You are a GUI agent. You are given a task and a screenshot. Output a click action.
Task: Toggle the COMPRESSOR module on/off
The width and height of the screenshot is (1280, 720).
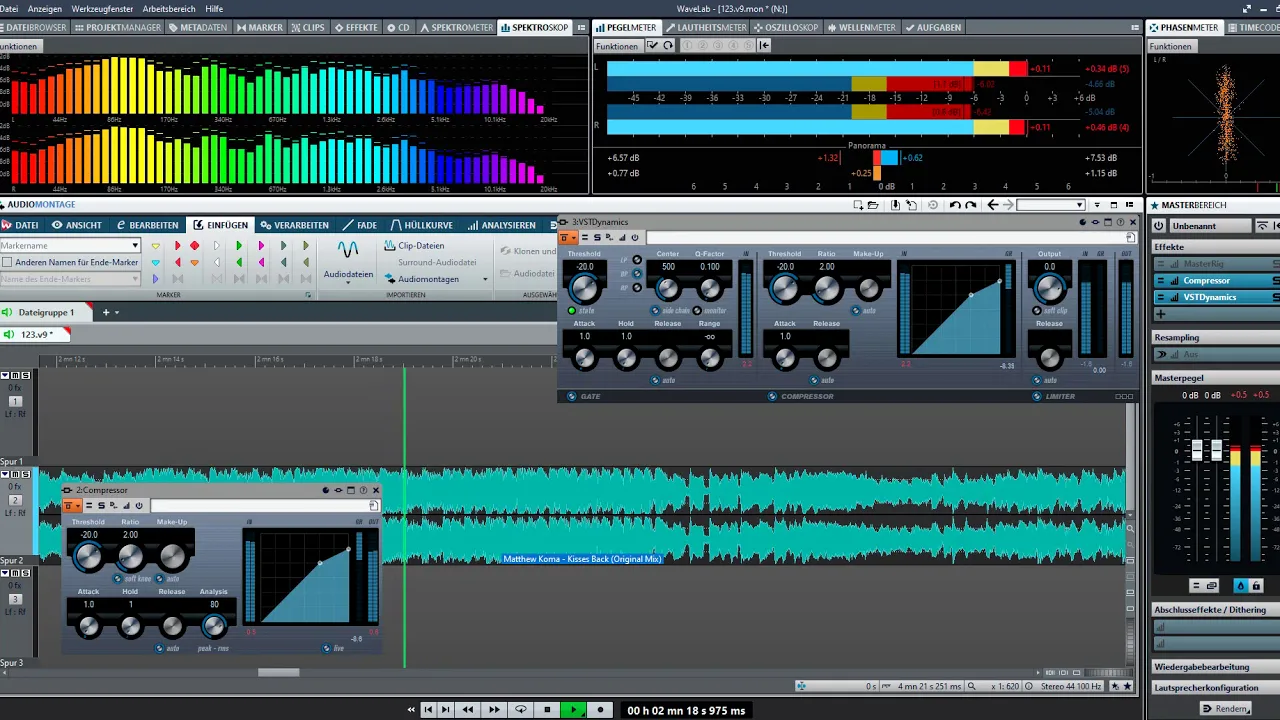pos(772,396)
